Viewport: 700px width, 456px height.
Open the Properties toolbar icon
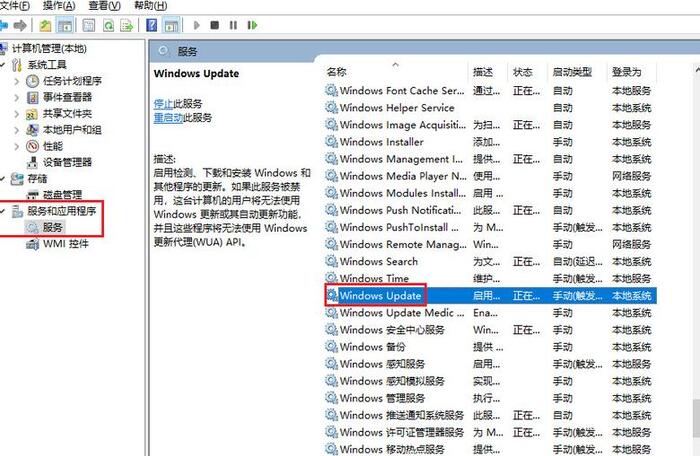89,25
